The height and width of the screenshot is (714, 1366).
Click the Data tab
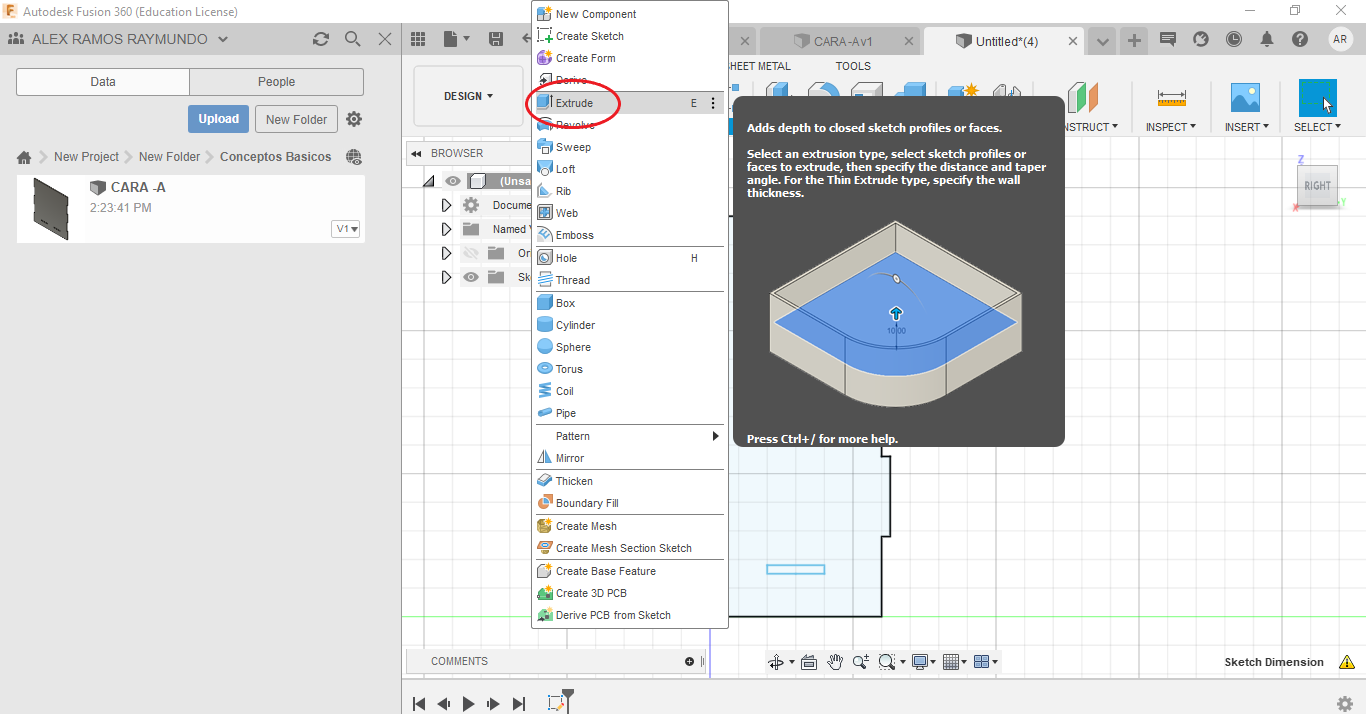click(x=103, y=82)
